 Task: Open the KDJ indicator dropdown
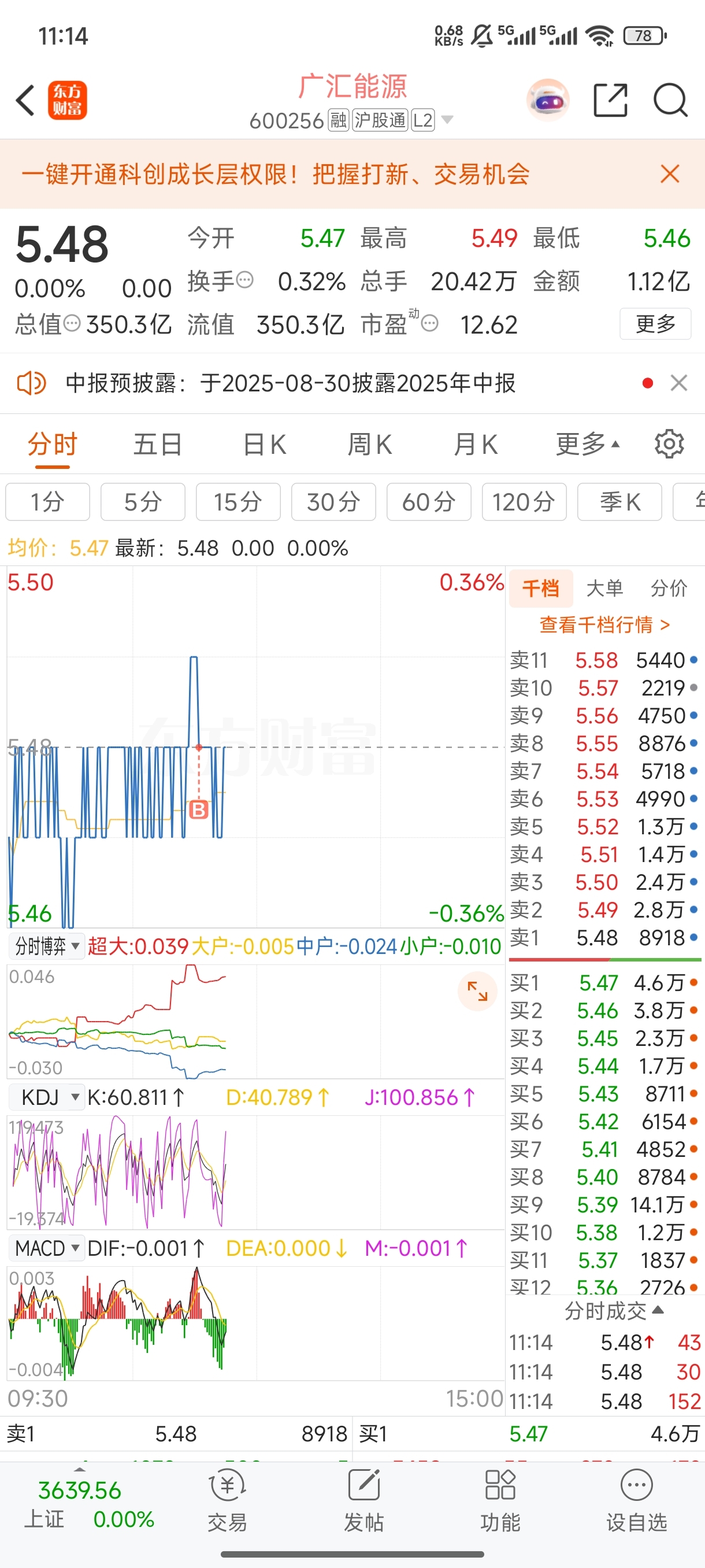[47, 1097]
